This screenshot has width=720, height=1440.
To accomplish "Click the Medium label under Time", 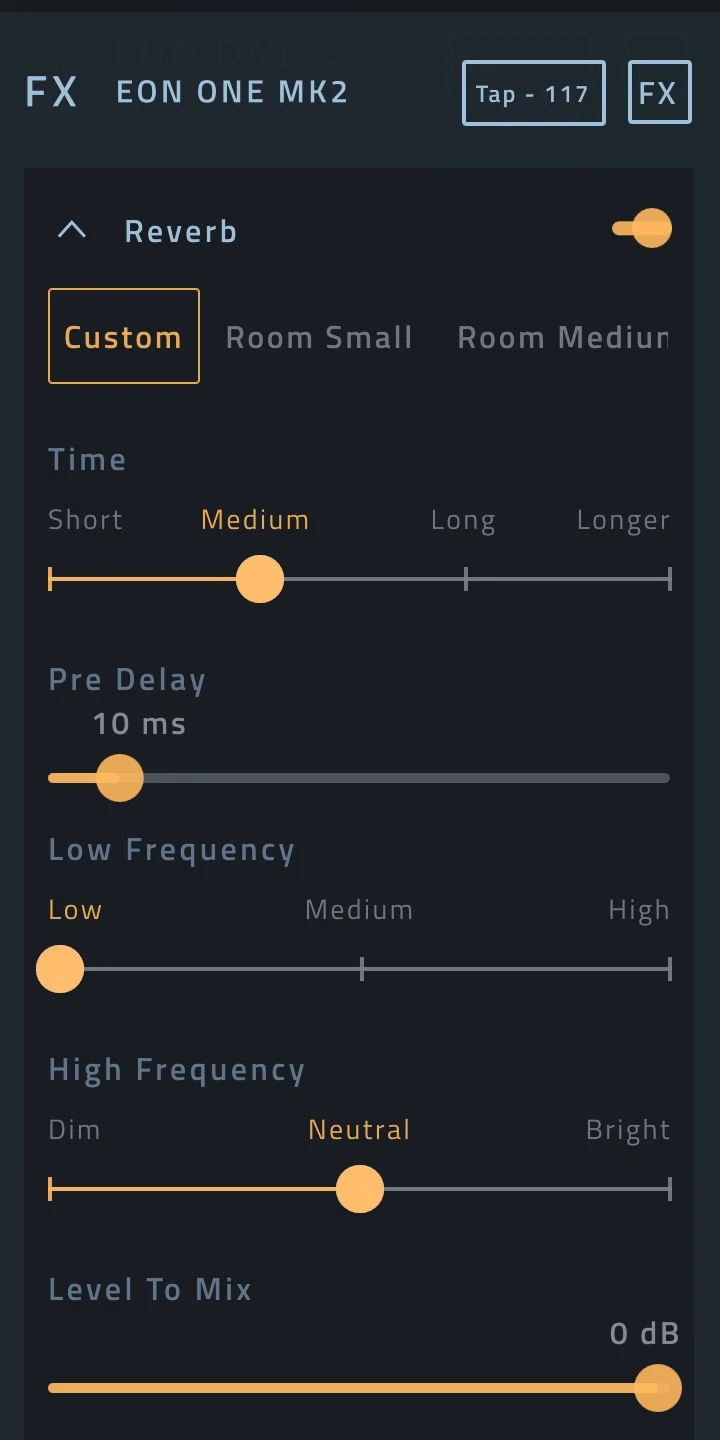I will [254, 519].
